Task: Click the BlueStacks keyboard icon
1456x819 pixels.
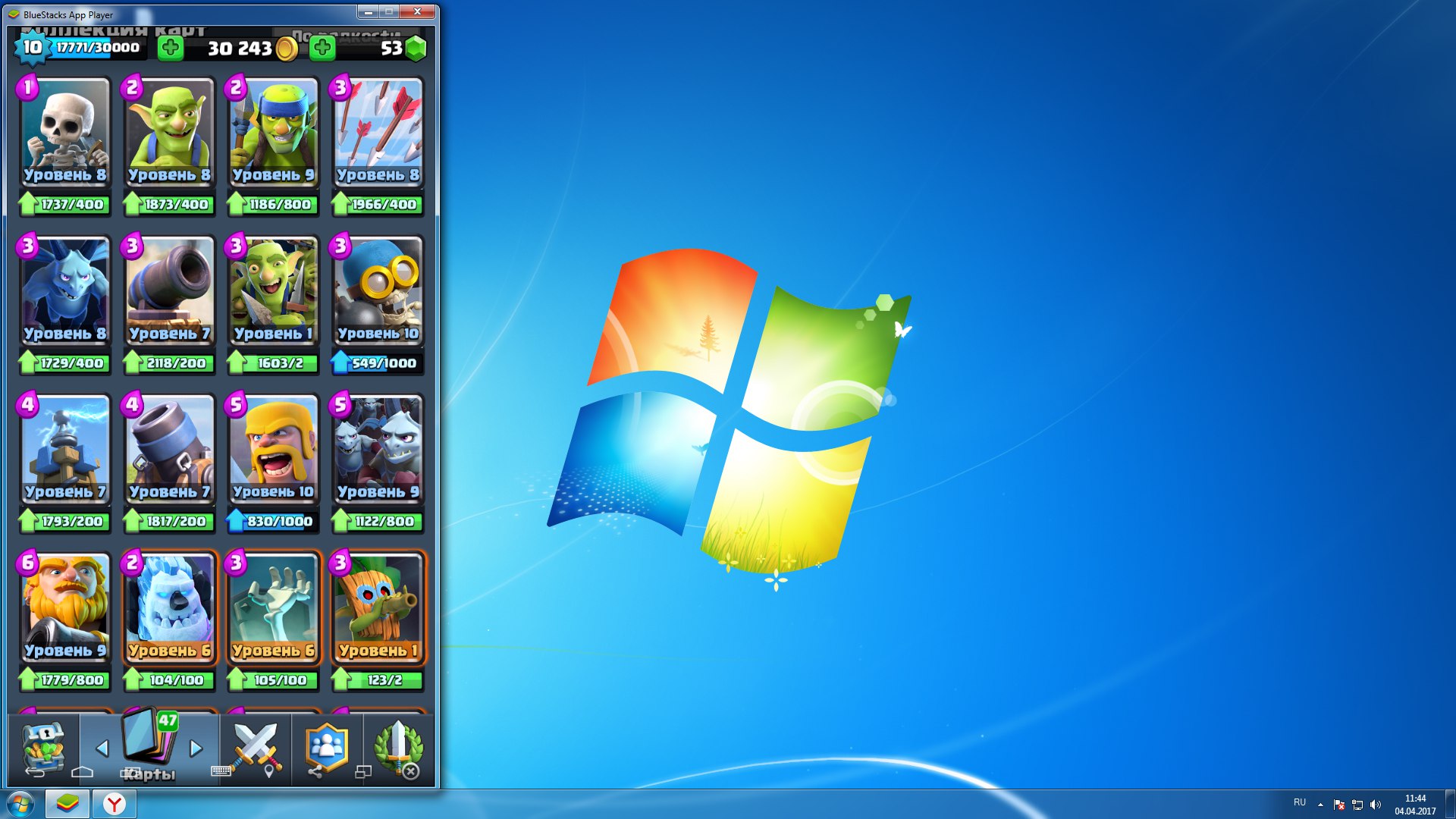Action: (221, 771)
